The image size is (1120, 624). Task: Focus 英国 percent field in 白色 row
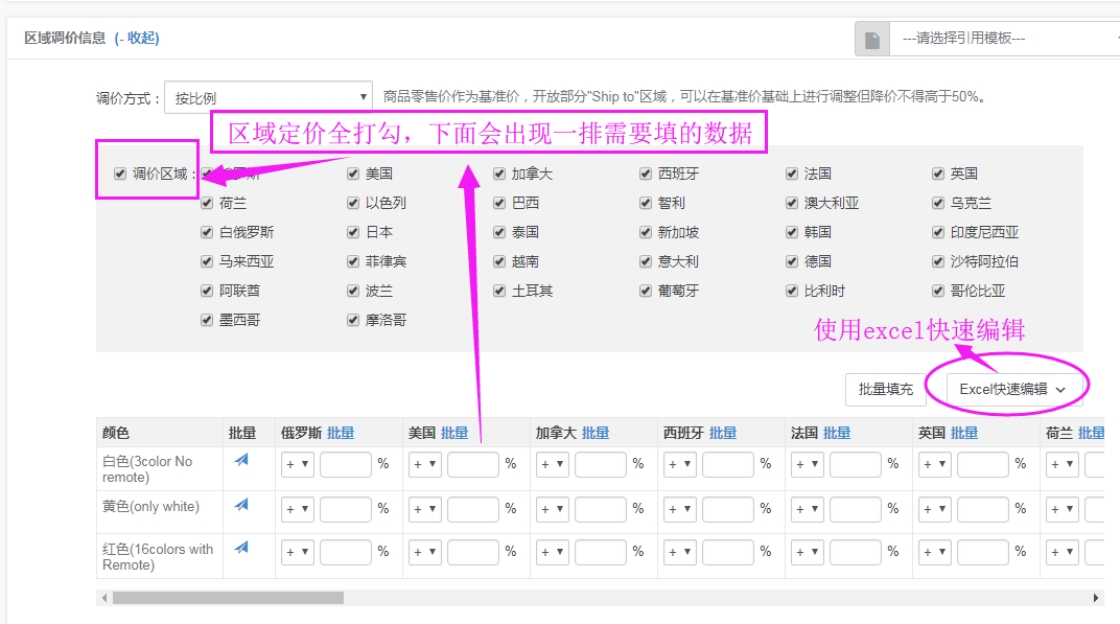[x=982, y=464]
